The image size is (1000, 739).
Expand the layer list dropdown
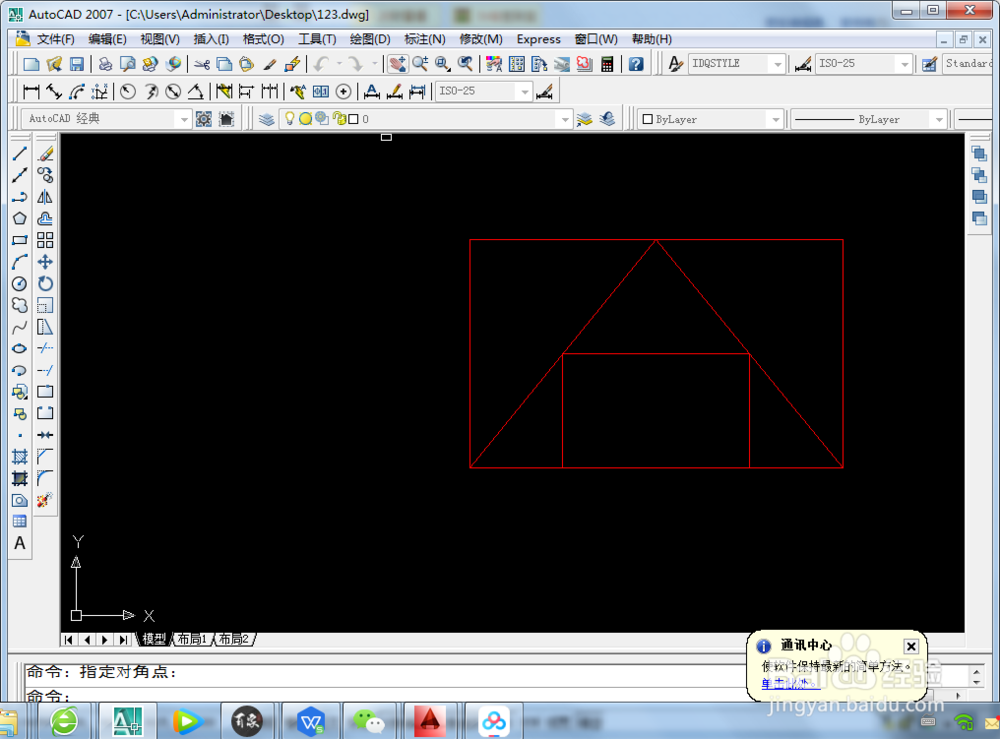tap(564, 119)
